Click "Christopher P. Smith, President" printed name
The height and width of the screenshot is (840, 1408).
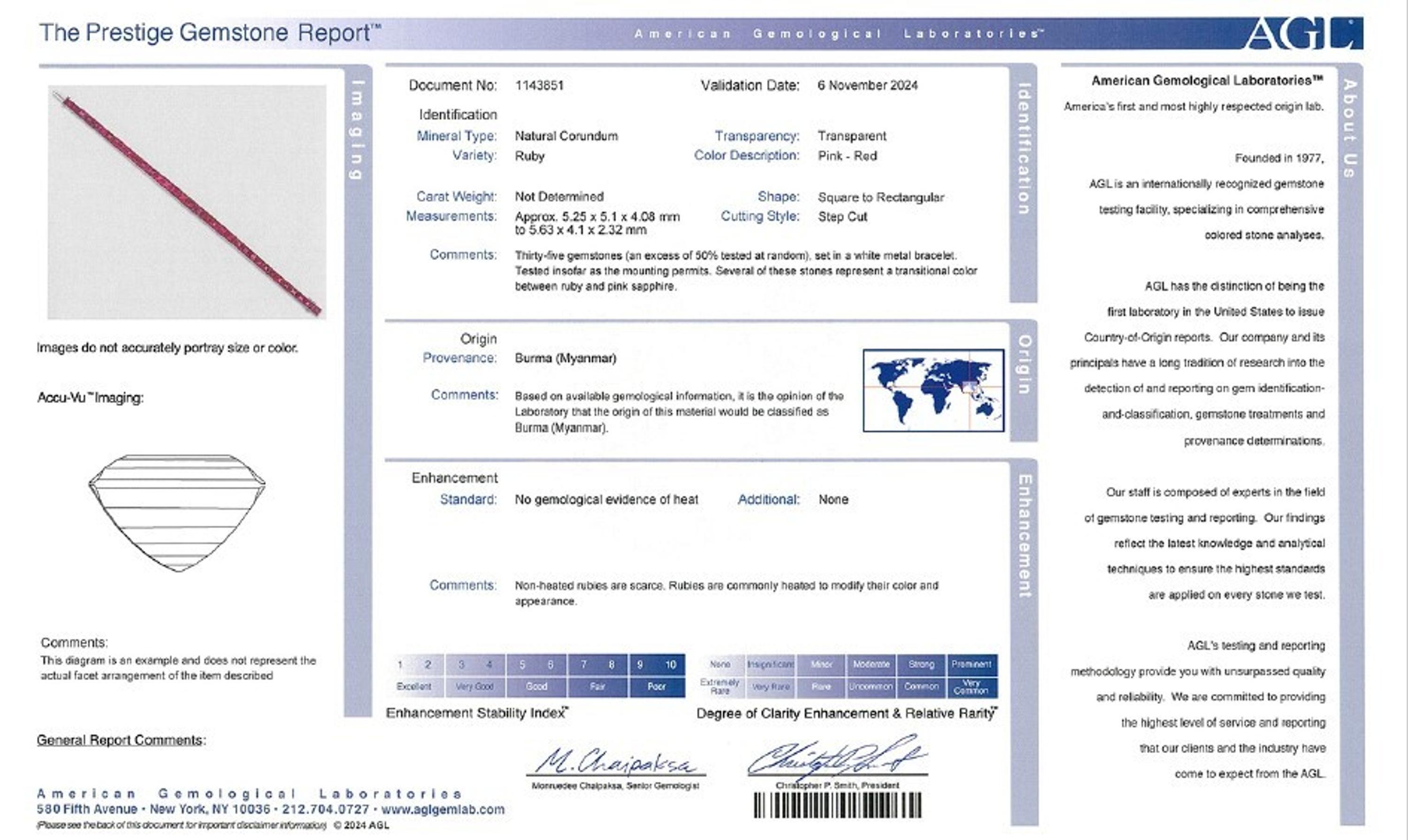(x=837, y=786)
